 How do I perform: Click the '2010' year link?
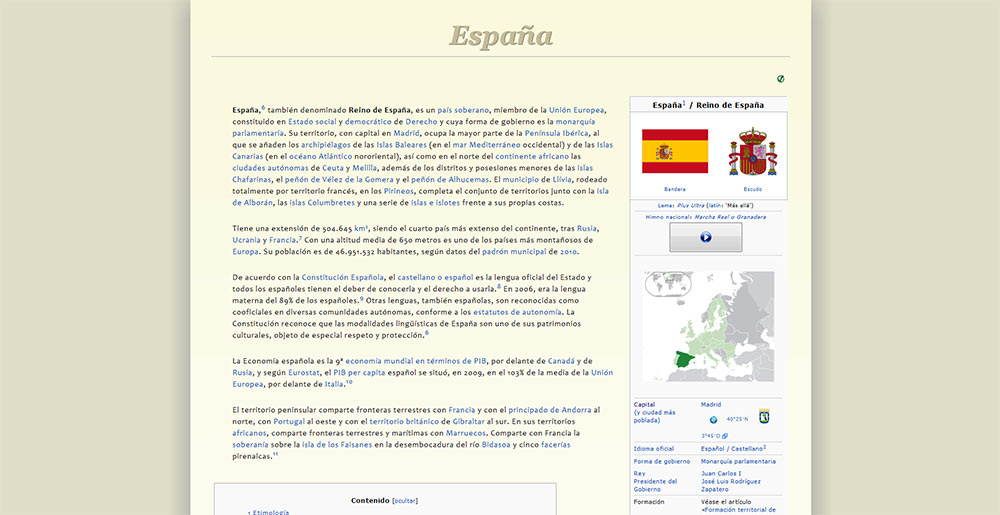click(568, 252)
